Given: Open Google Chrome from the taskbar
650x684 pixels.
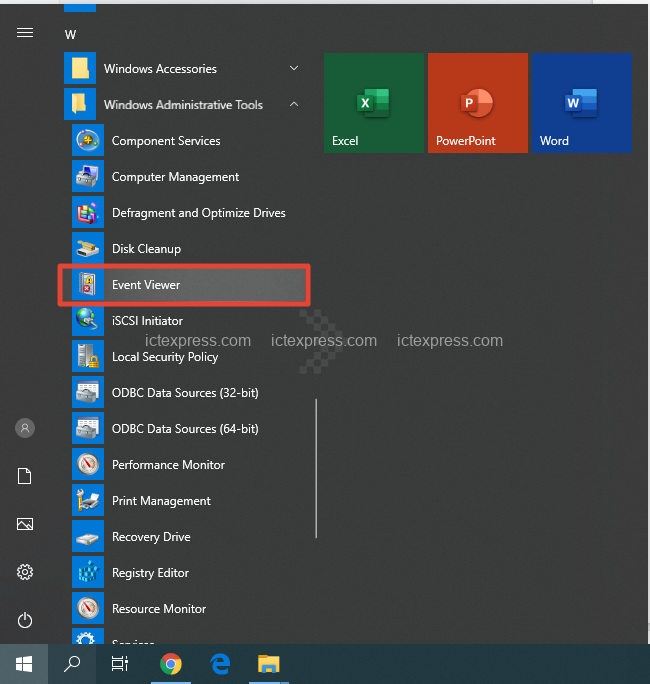Looking at the screenshot, I should click(x=171, y=663).
